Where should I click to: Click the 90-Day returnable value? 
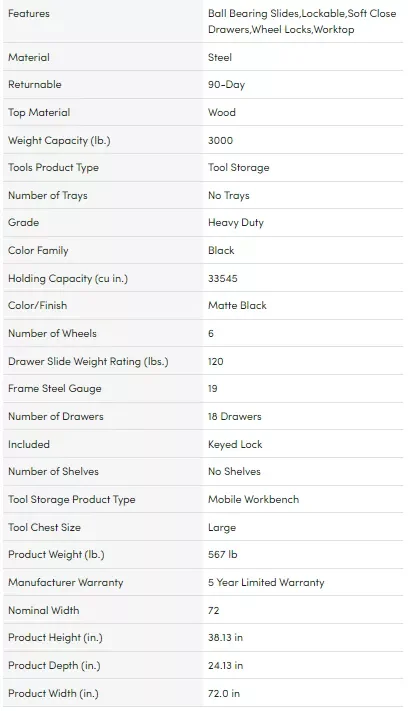226,85
